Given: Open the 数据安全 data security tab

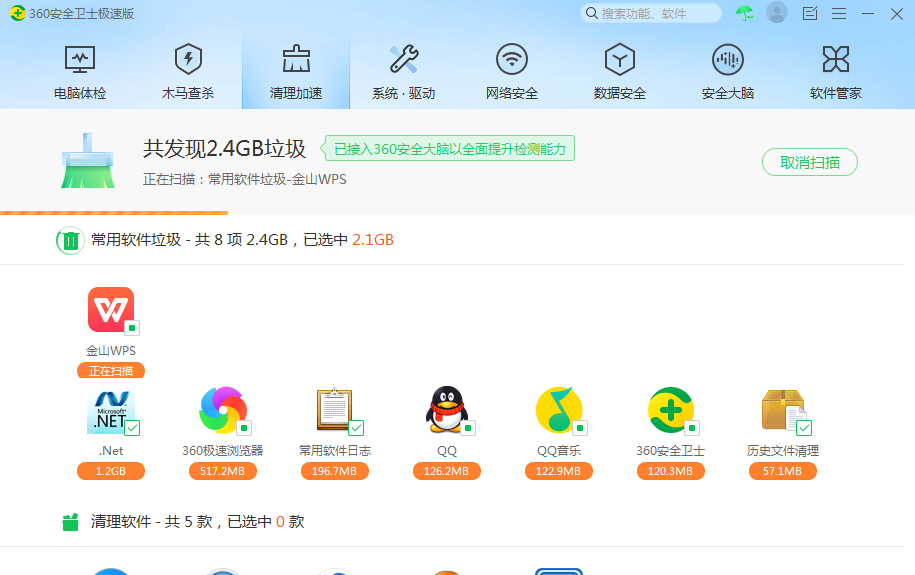Looking at the screenshot, I should click(620, 73).
